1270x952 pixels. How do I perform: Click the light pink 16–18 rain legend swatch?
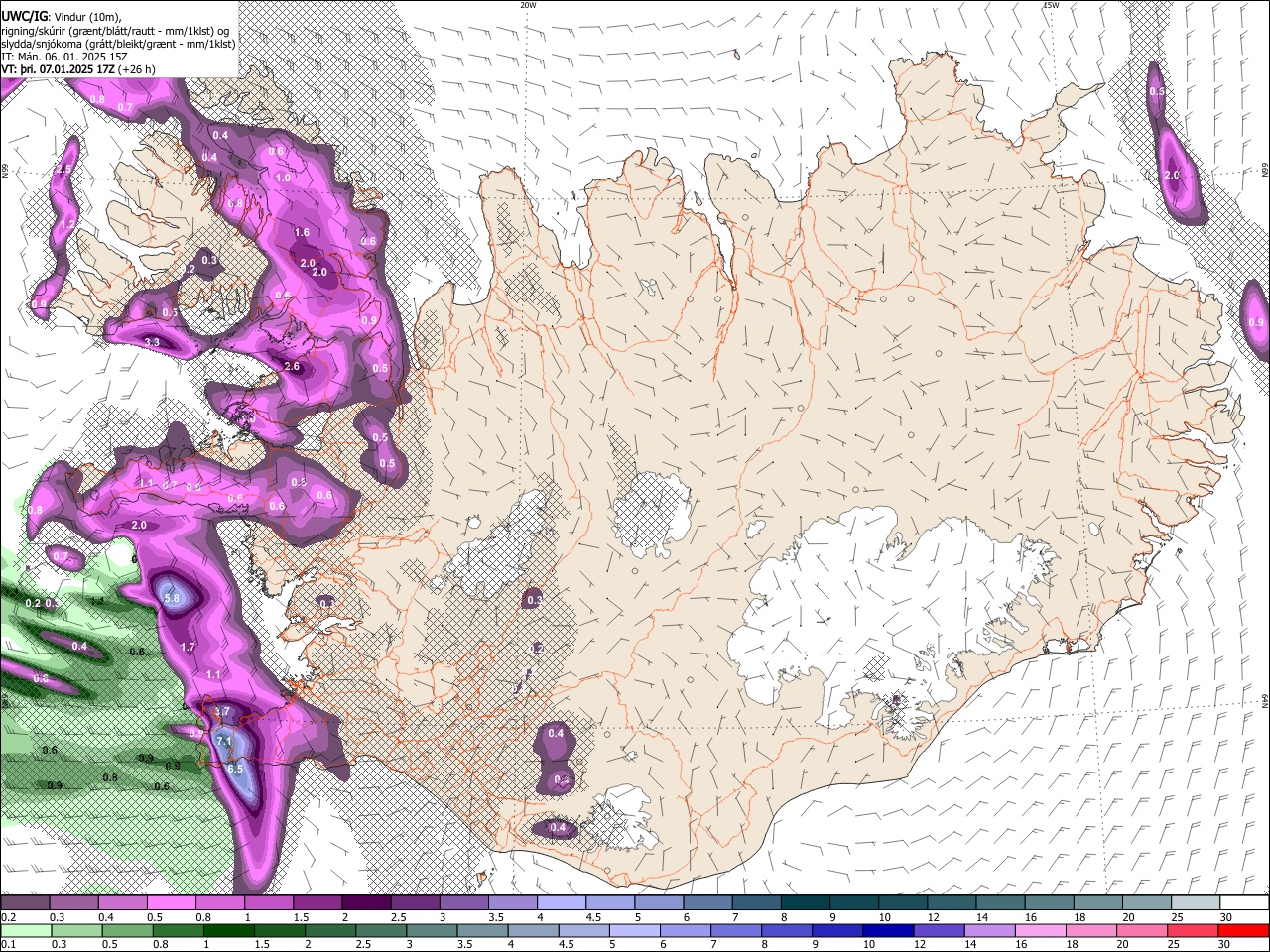[1042, 930]
